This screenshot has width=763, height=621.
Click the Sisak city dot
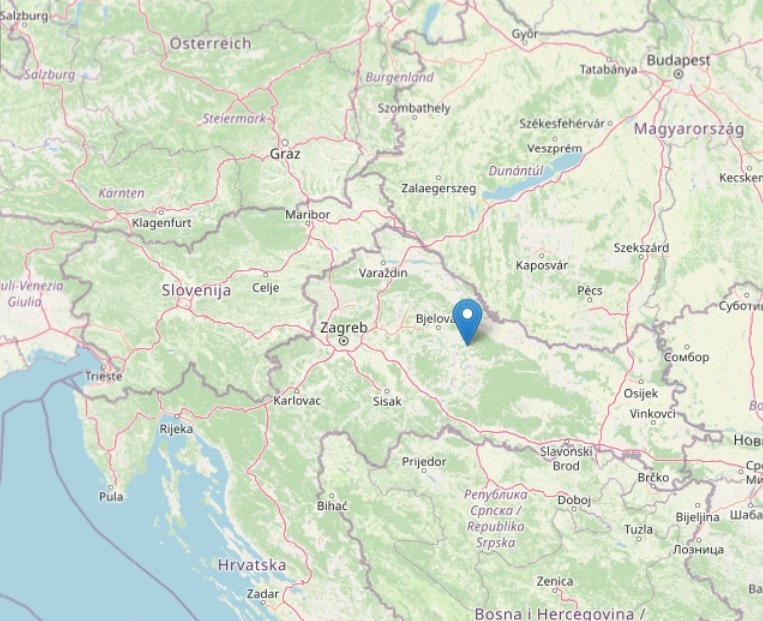(x=387, y=391)
